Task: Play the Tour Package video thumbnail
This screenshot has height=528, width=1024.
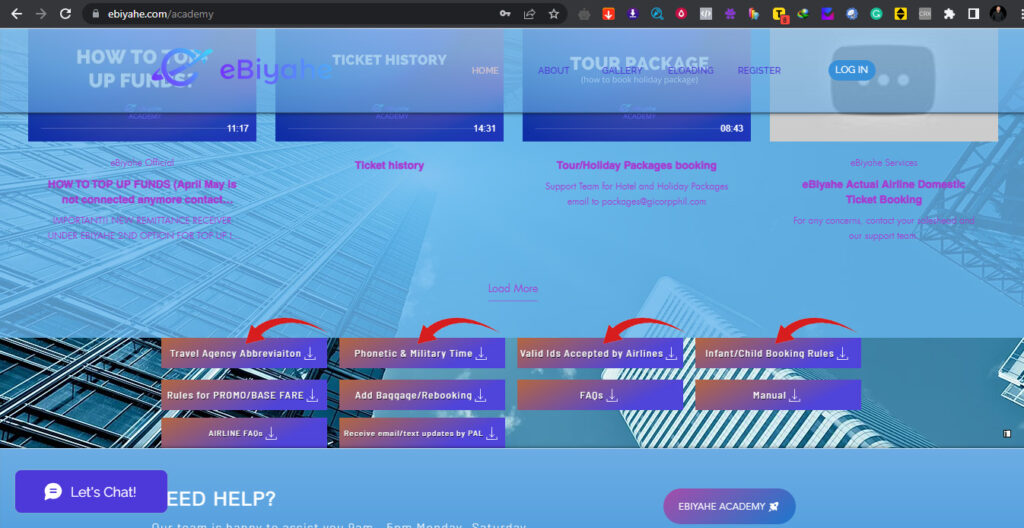Action: pos(636,85)
